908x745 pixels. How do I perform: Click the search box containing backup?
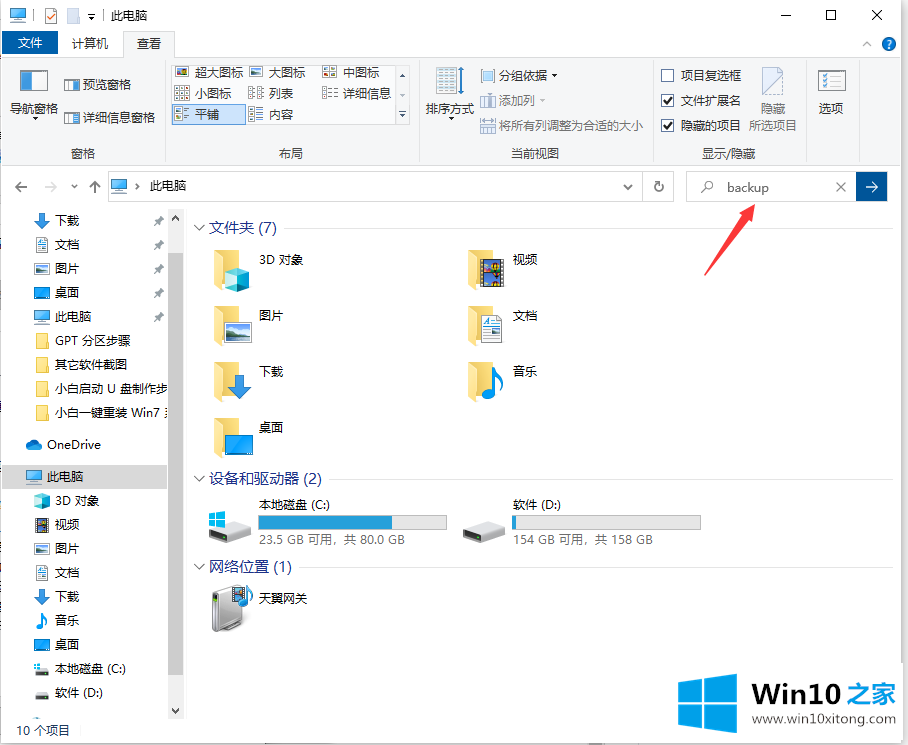click(x=770, y=187)
